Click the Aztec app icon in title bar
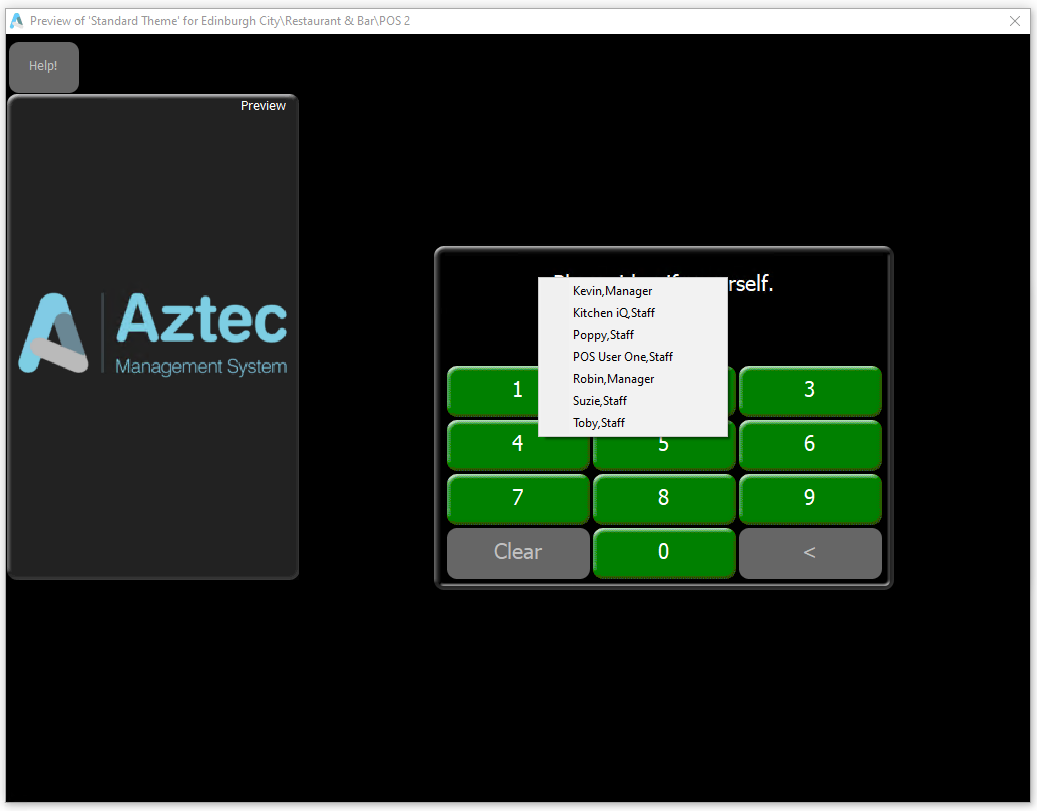This screenshot has width=1037, height=811. click(x=16, y=21)
